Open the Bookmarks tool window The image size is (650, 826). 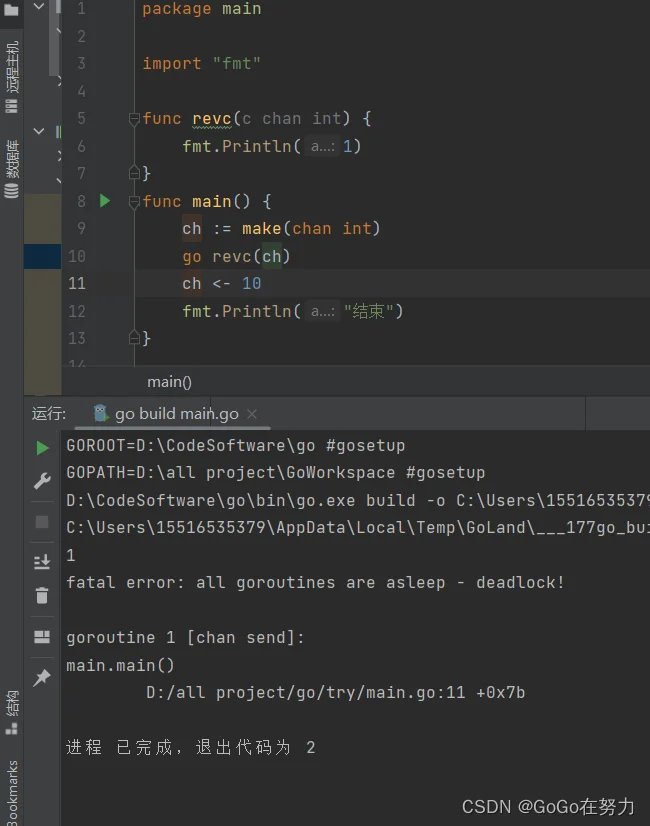pyautogui.click(x=12, y=792)
